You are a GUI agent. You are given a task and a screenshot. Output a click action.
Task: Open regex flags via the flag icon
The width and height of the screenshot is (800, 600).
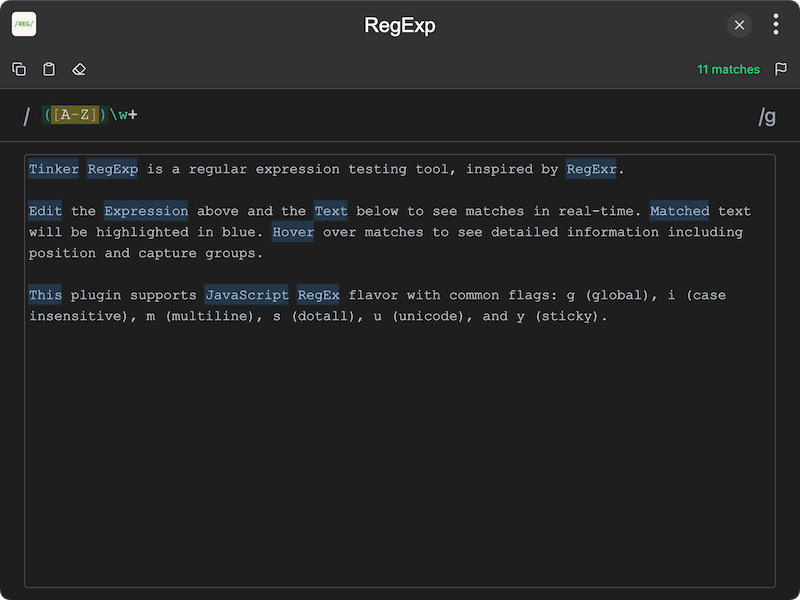click(781, 69)
